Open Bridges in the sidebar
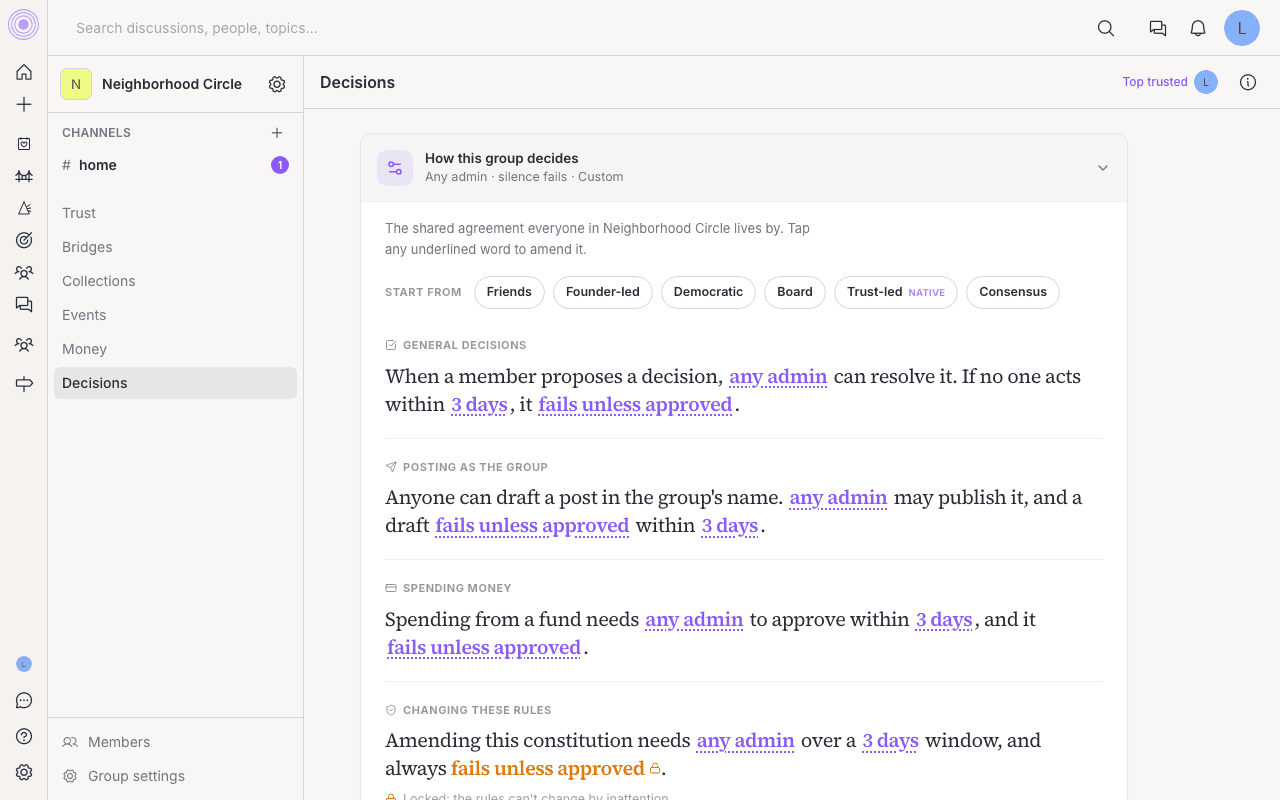Image resolution: width=1280 pixels, height=800 pixels. [175, 247]
